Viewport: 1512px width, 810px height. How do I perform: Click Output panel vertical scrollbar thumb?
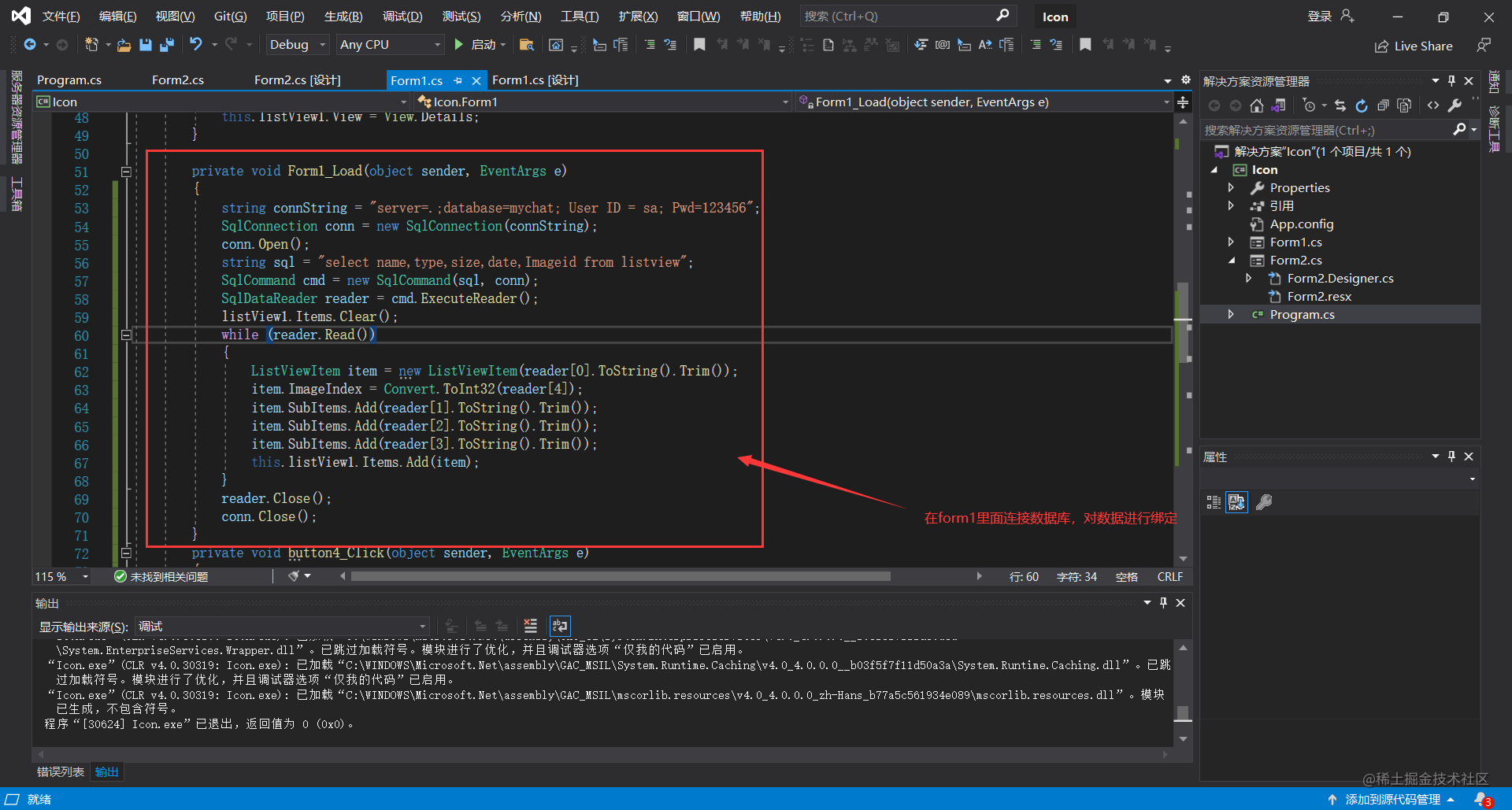(x=1183, y=713)
